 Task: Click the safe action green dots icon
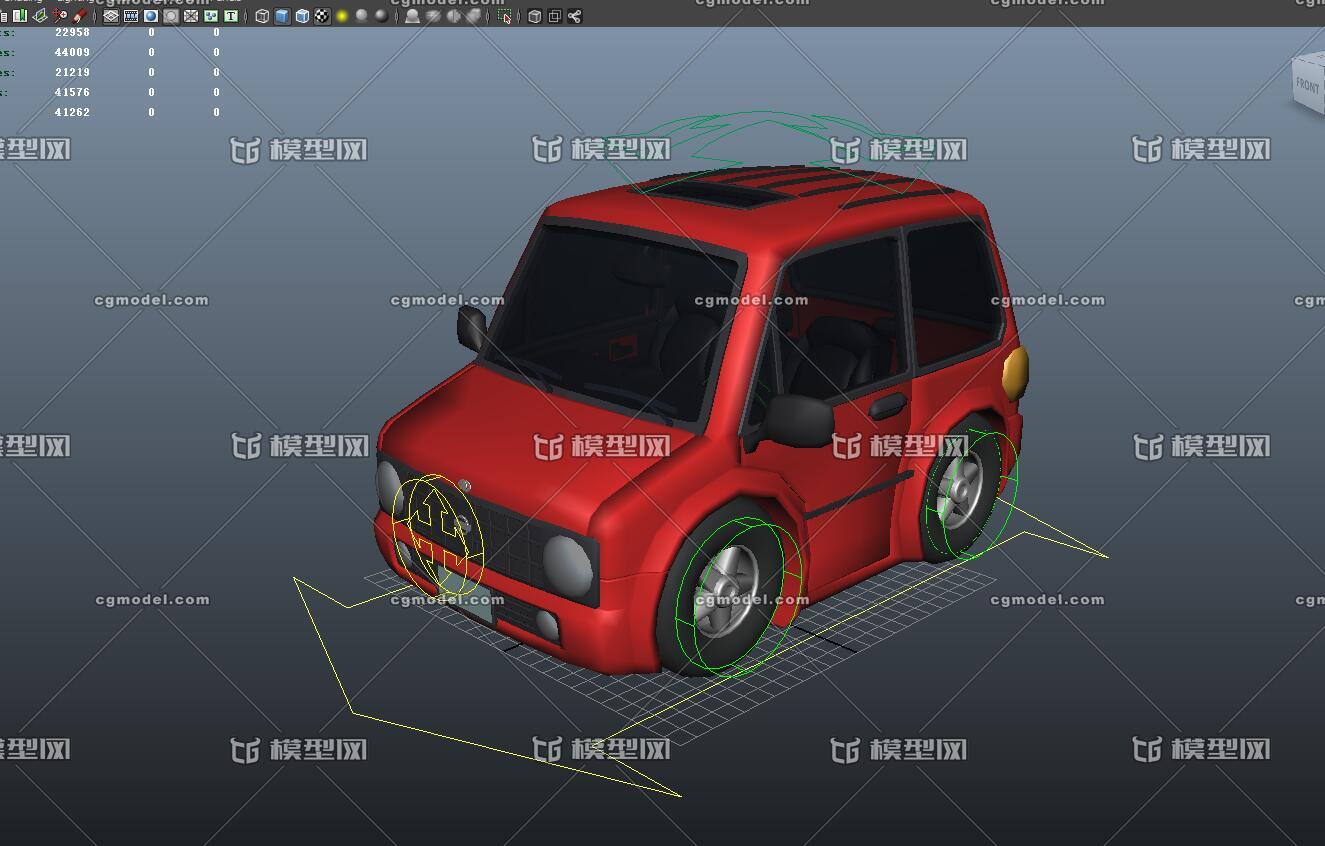pos(211,16)
